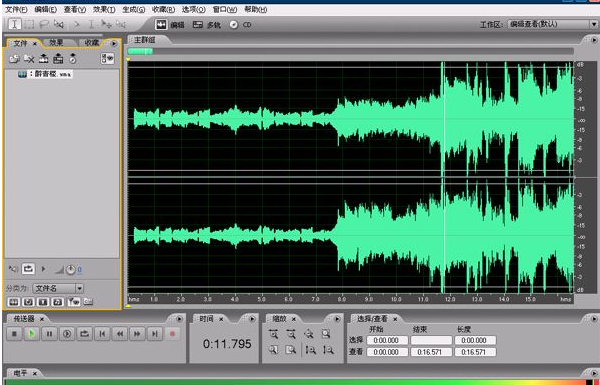Open the 传送器 panel flyout menu arrow
This screenshot has height=385, width=600.
[x=179, y=319]
